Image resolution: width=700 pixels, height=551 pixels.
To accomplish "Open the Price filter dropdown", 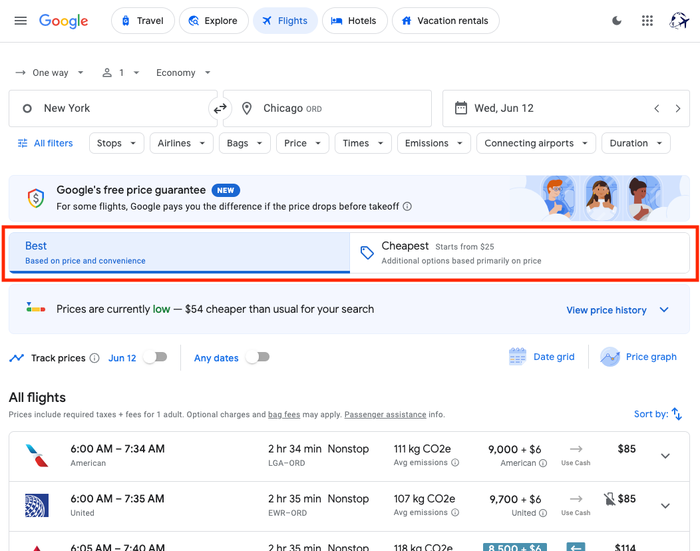I will click(302, 143).
